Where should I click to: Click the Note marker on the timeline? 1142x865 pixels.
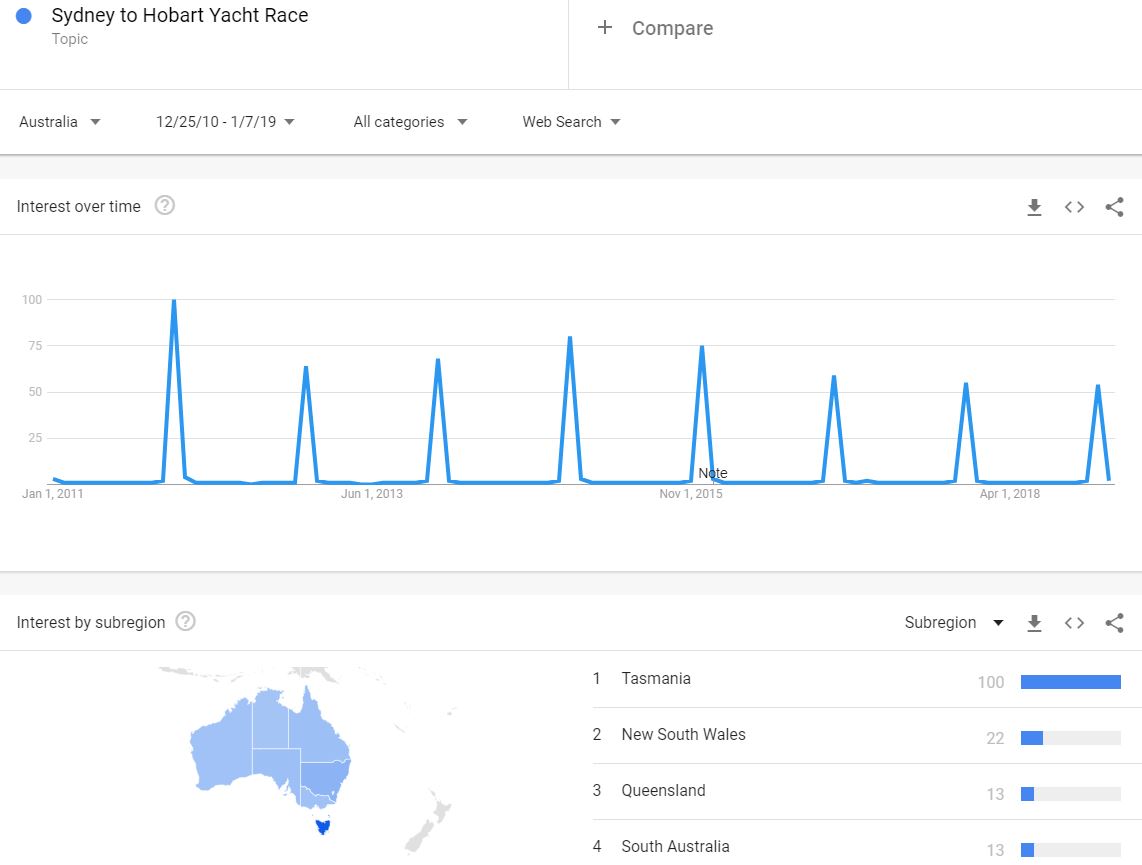(713, 473)
